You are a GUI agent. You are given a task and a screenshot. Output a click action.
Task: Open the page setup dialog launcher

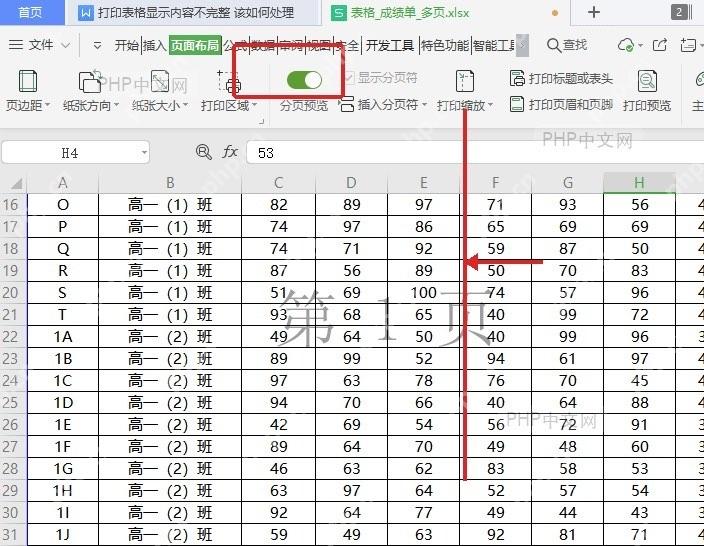261,121
